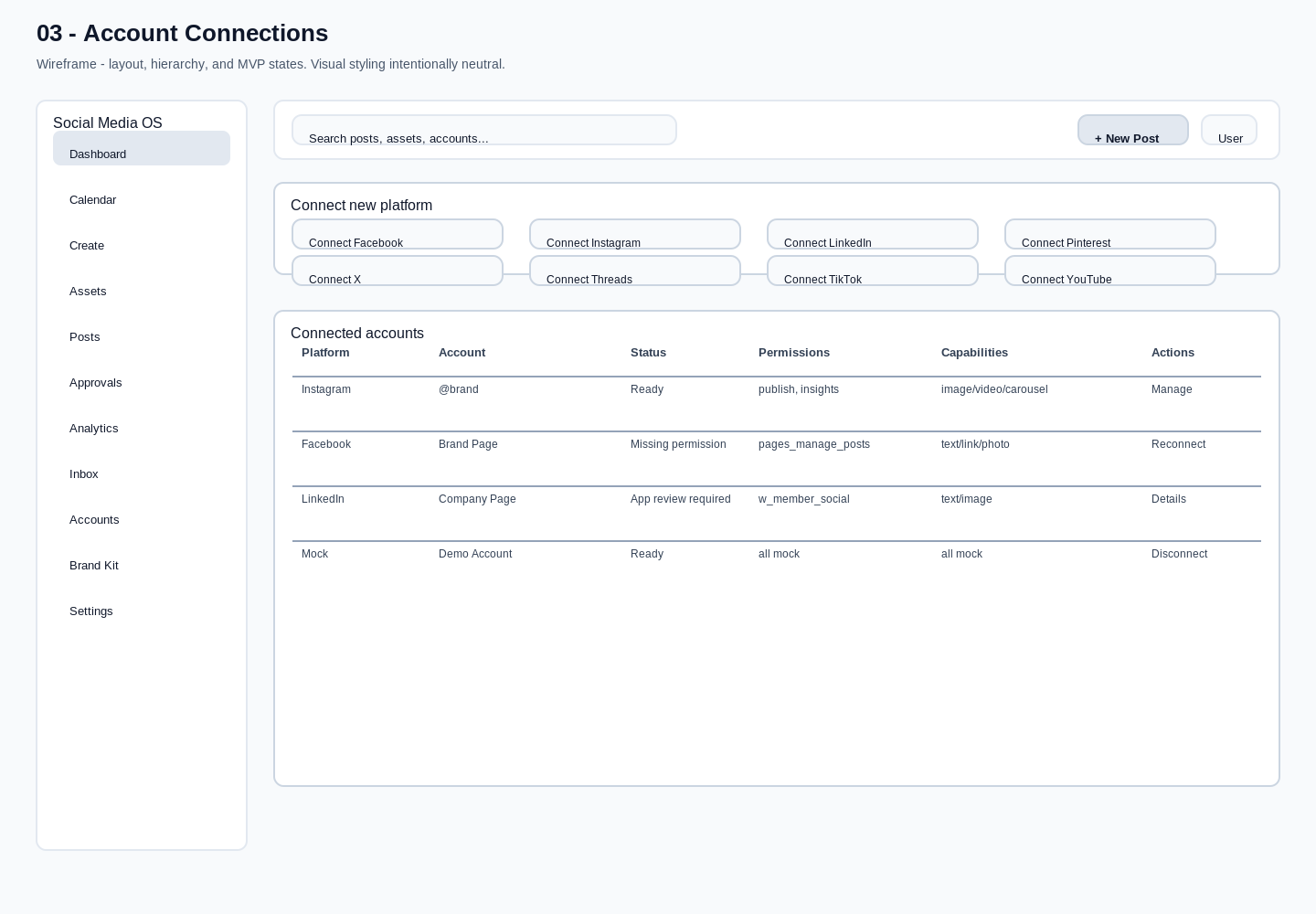The width and height of the screenshot is (1316, 914).
Task: Click the Demo Account cell
Action: click(475, 554)
